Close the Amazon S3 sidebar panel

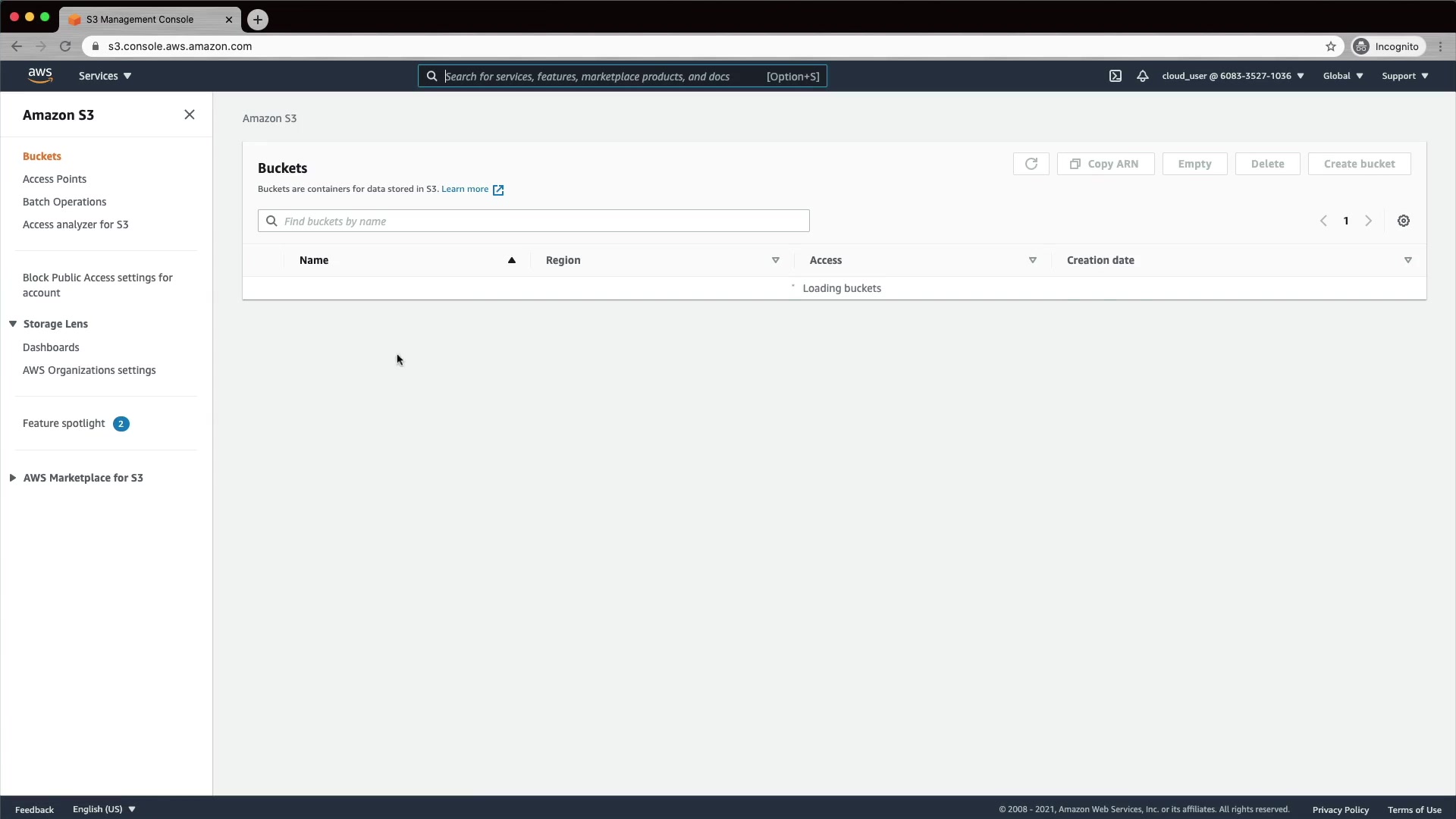click(x=190, y=115)
